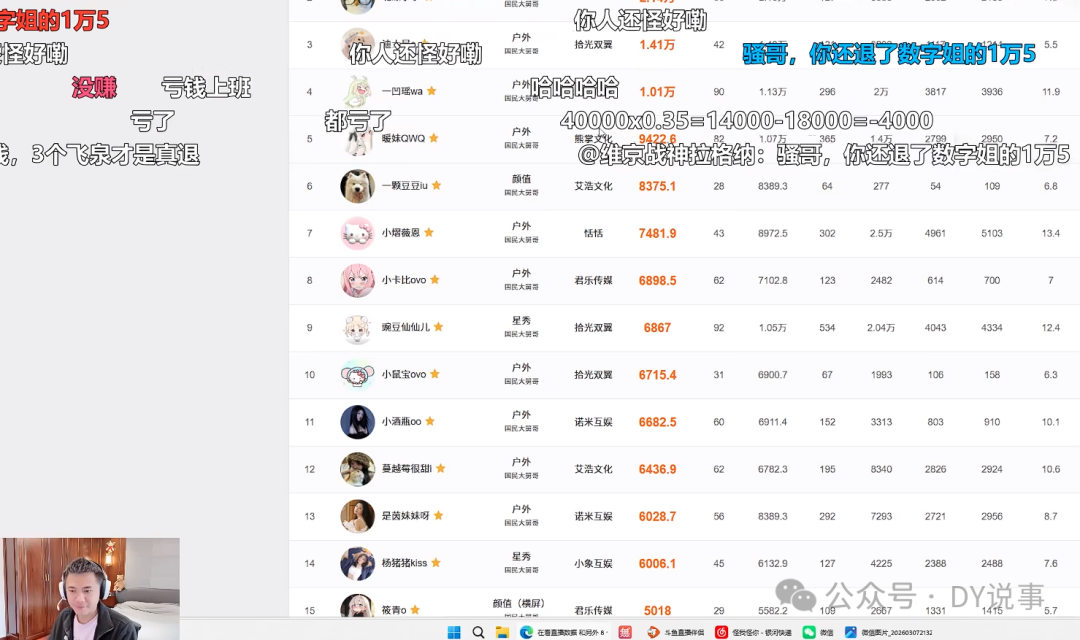Click guild 艾浩文化 in 一颗豆豆iu's row
The image size is (1080, 640).
pyautogui.click(x=593, y=186)
